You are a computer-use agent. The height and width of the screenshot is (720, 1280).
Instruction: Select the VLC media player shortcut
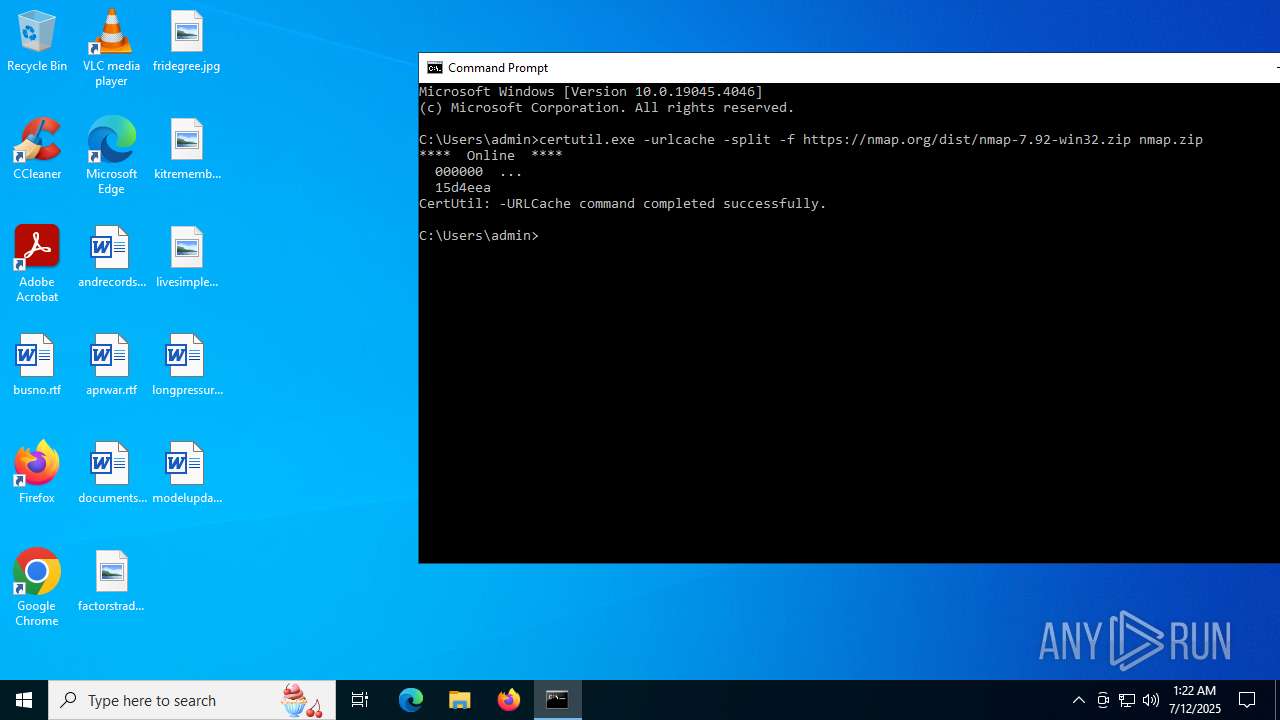tap(111, 48)
